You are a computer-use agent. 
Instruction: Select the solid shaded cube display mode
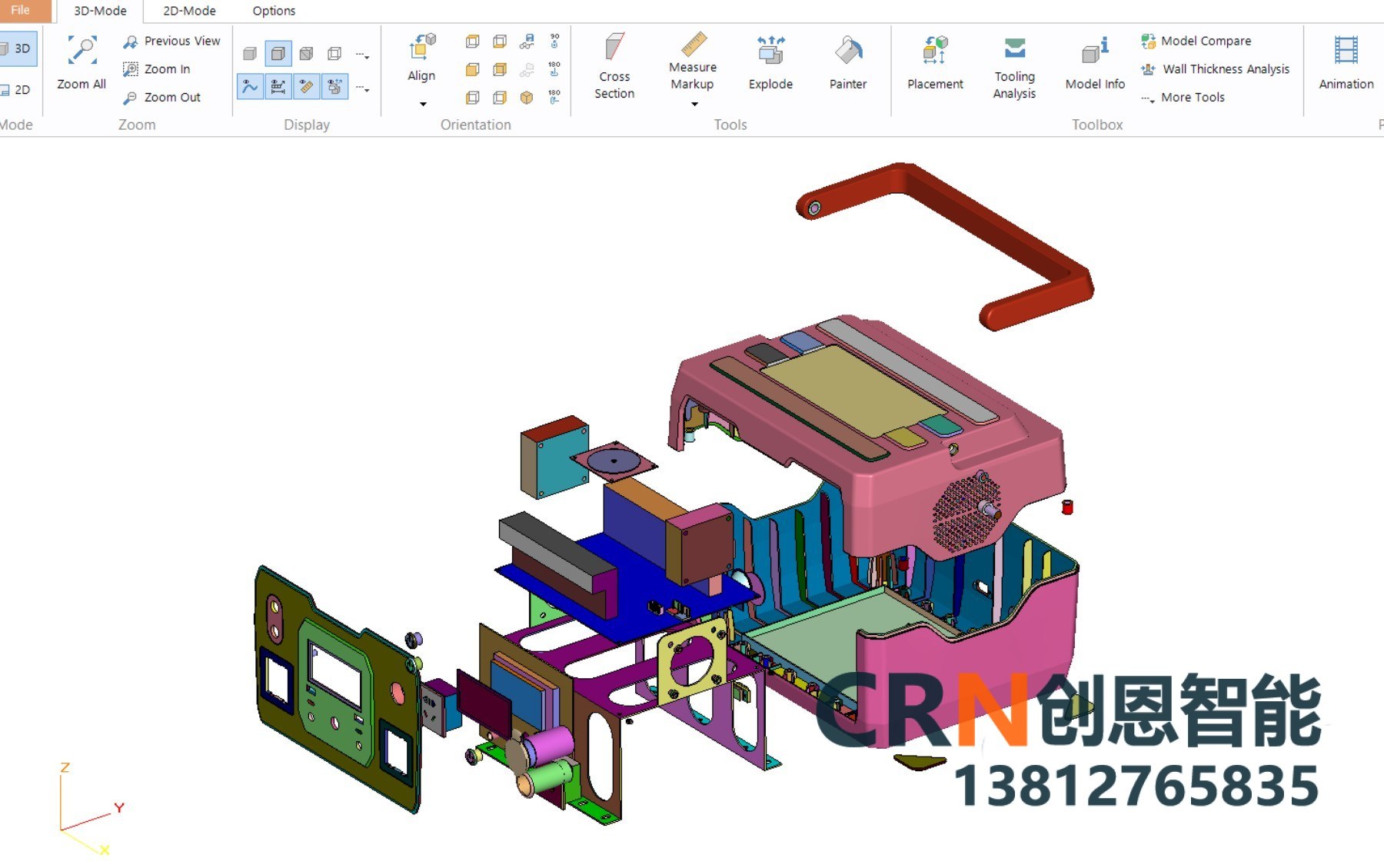tap(250, 55)
